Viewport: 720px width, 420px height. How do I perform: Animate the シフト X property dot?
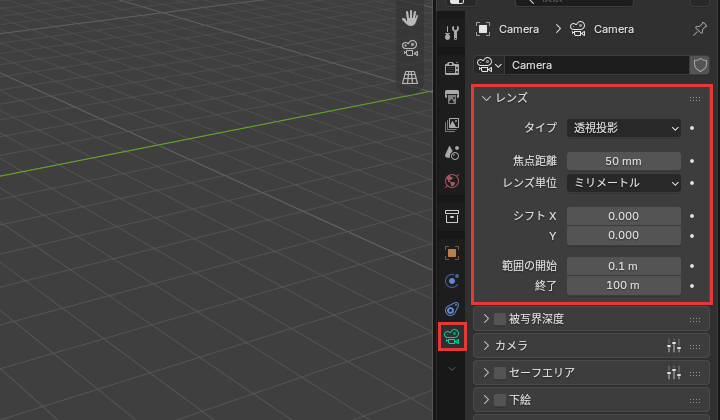tap(692, 216)
